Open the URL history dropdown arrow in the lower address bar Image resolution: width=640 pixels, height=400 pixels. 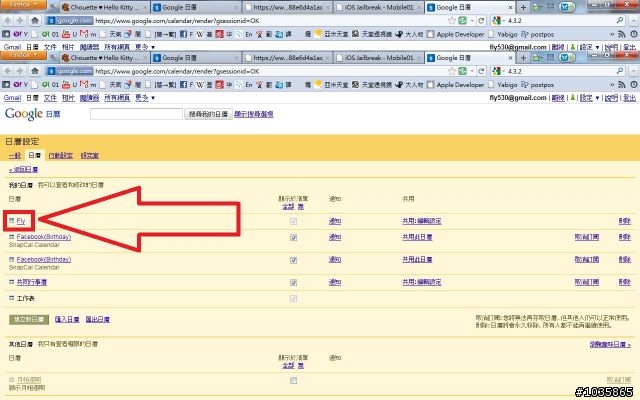(472, 71)
